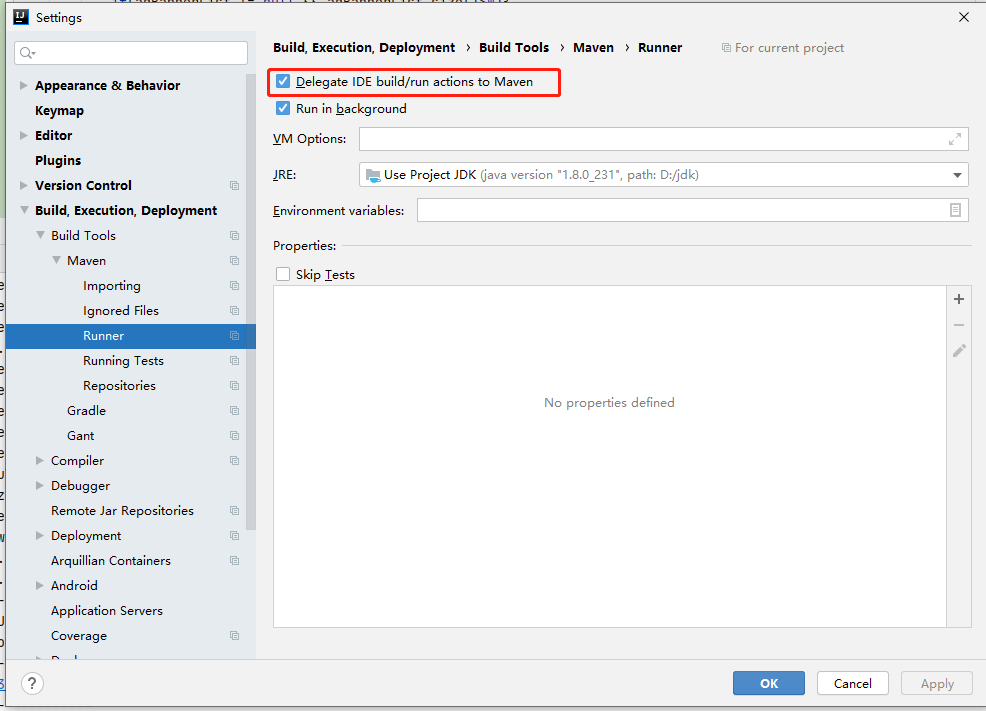Expand the Compiler node arrow
Screen dimensions: 986x711
pyautogui.click(x=40, y=461)
